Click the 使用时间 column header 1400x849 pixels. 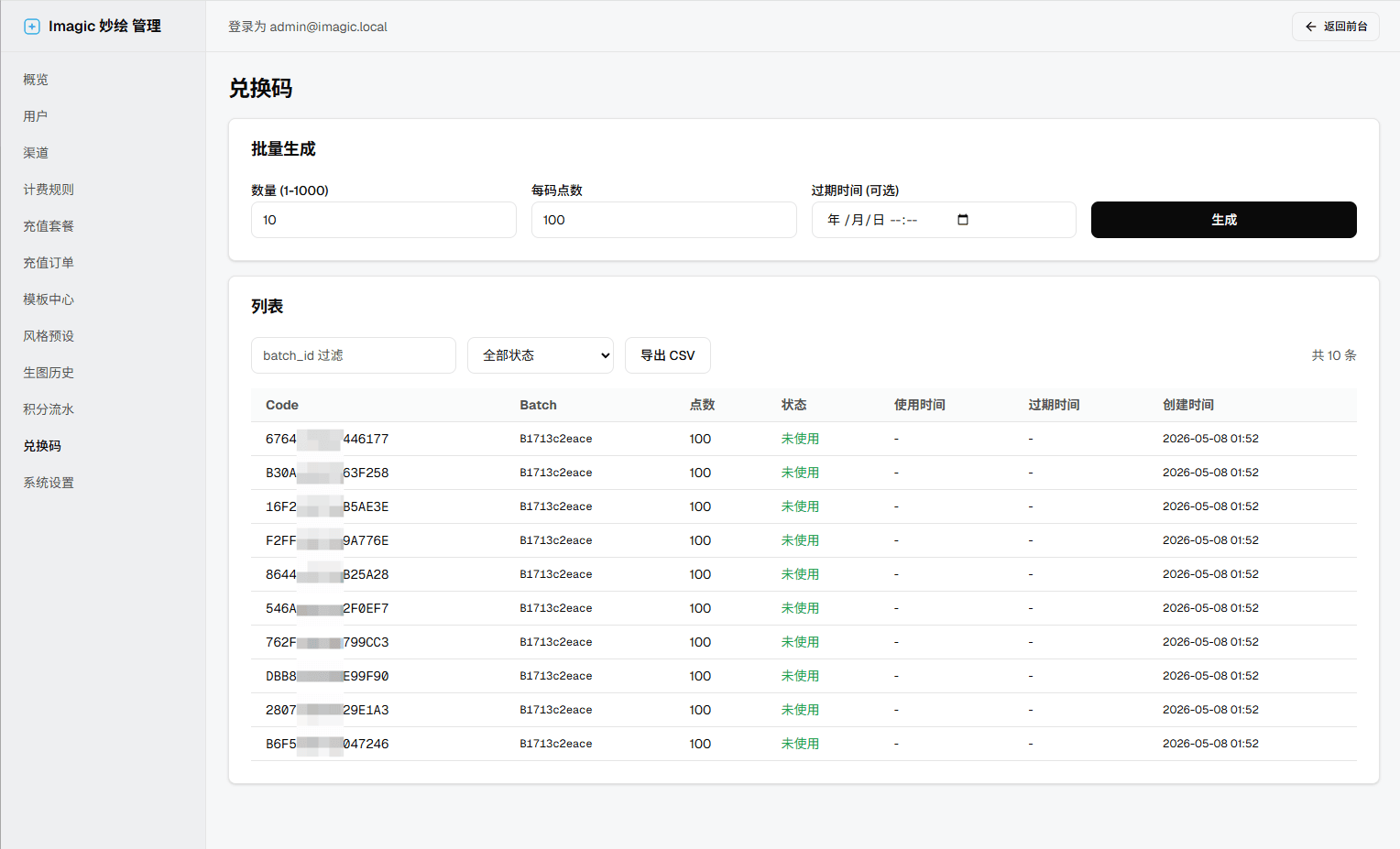point(920,405)
